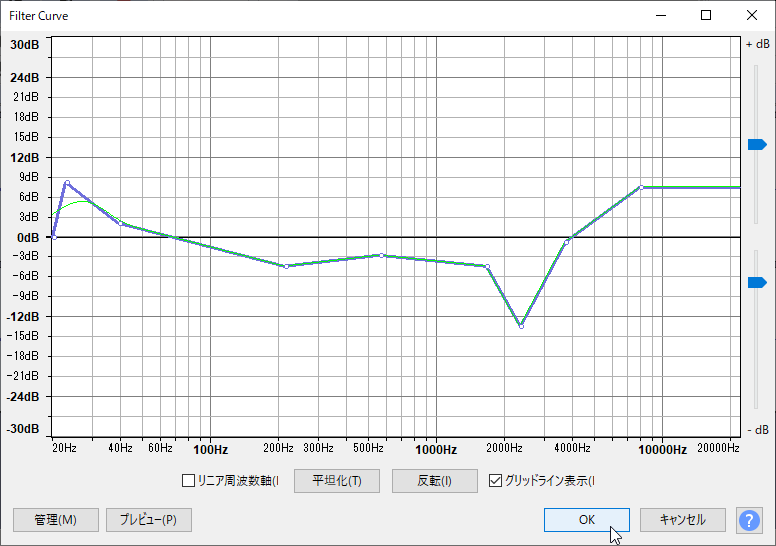The width and height of the screenshot is (776, 546).
Task: Click the 100Hz frequency axis label
Action: pyautogui.click(x=210, y=449)
